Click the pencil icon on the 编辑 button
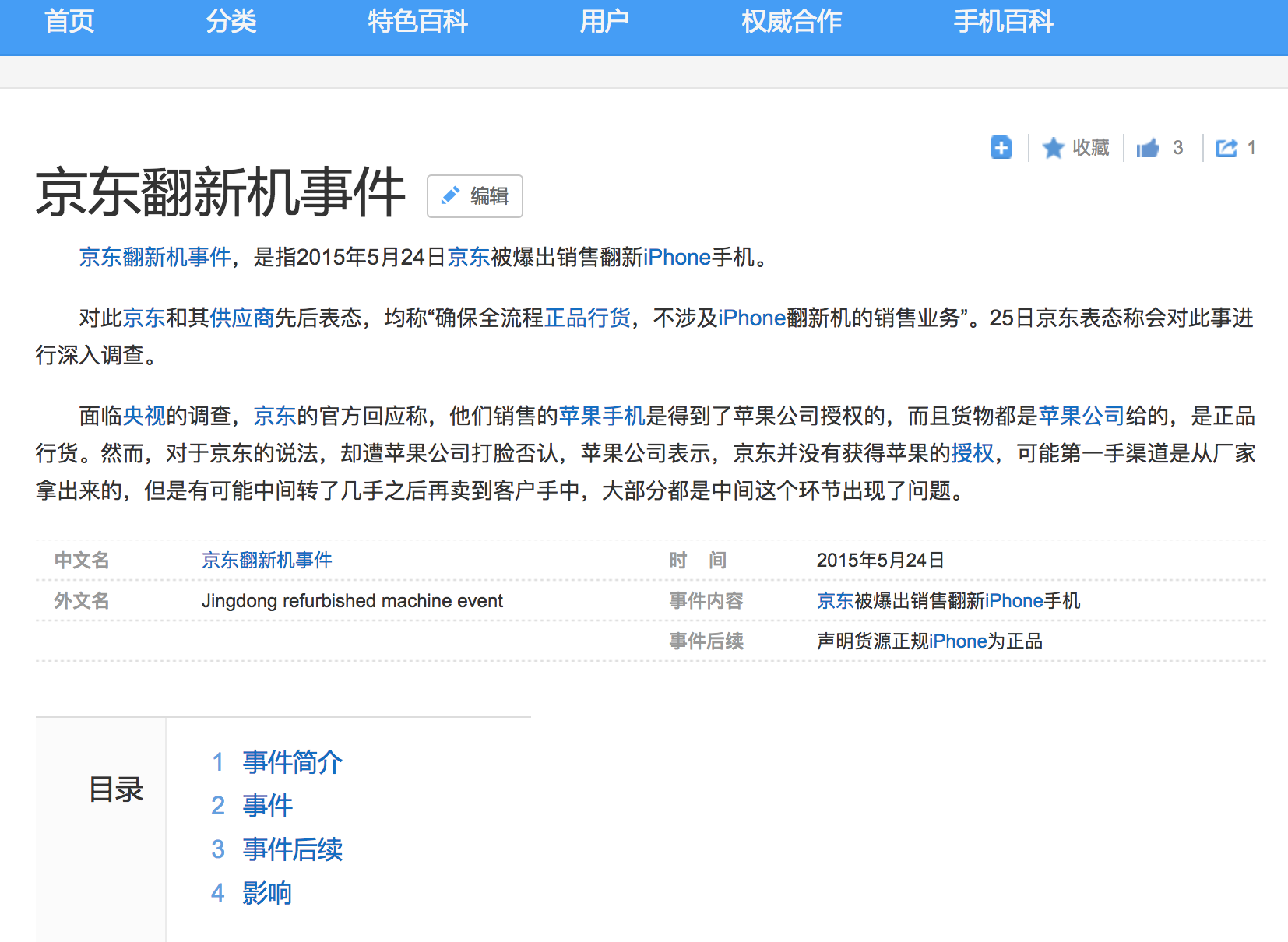 tap(450, 196)
